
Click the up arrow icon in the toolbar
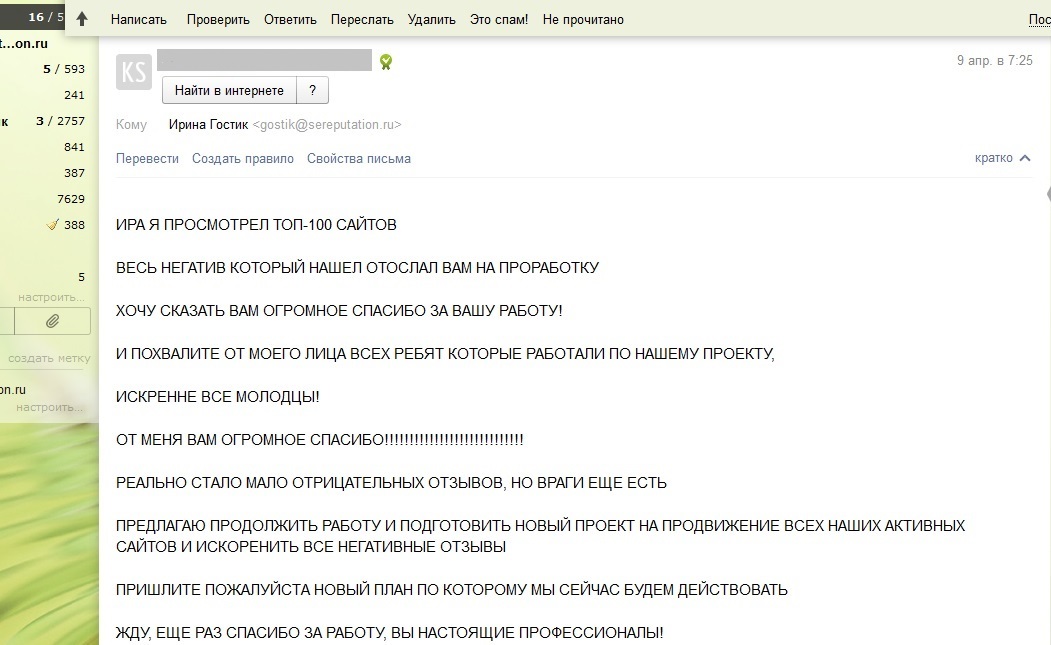pos(82,19)
